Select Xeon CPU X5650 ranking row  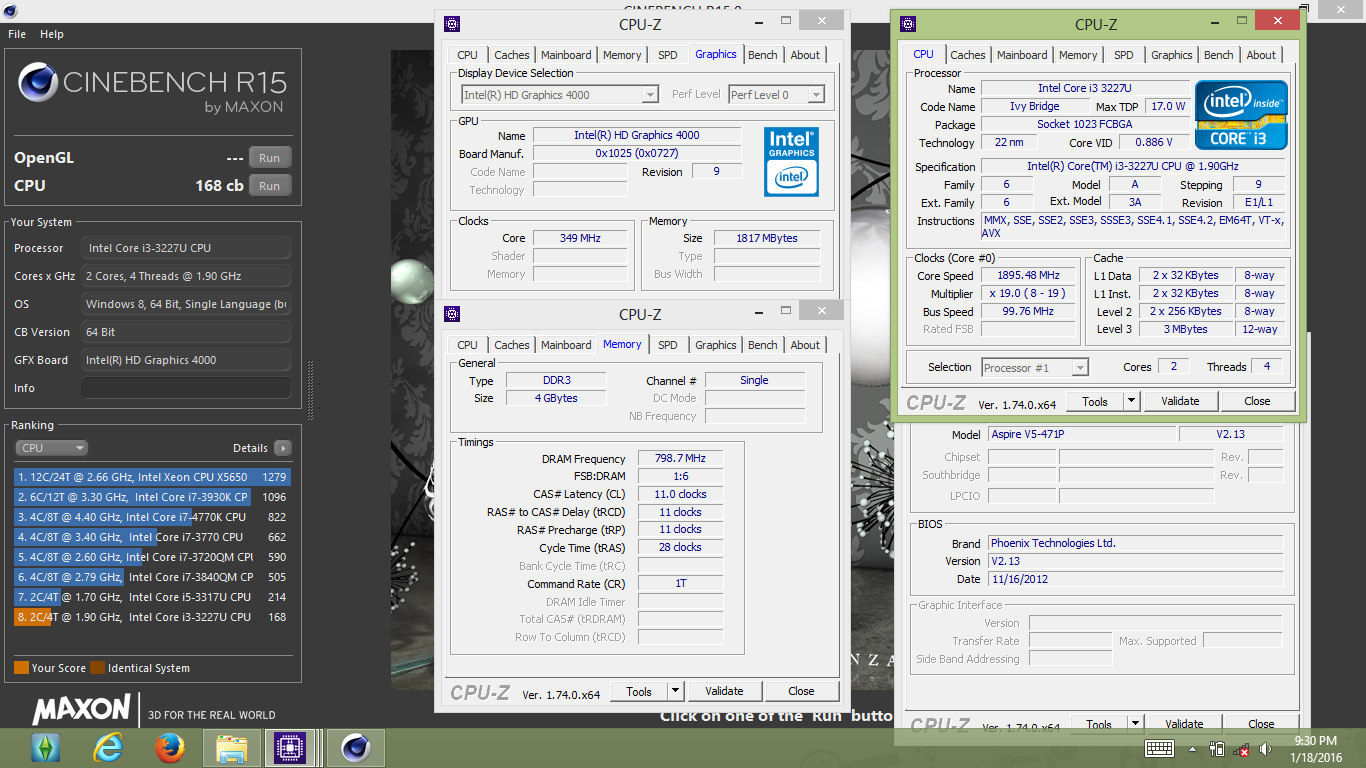[152, 477]
